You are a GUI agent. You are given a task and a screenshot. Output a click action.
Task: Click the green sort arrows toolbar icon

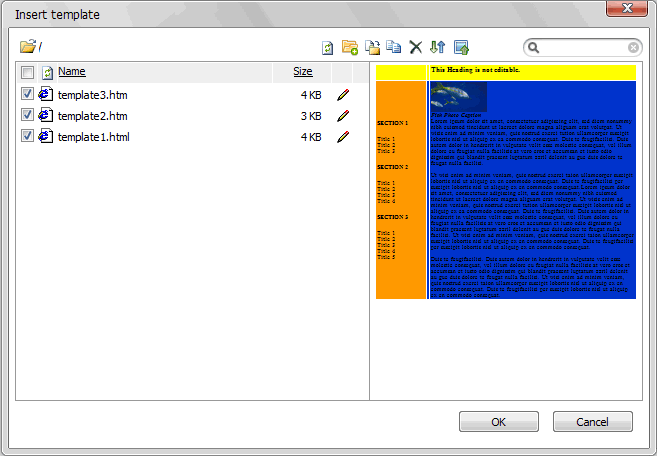coord(437,47)
